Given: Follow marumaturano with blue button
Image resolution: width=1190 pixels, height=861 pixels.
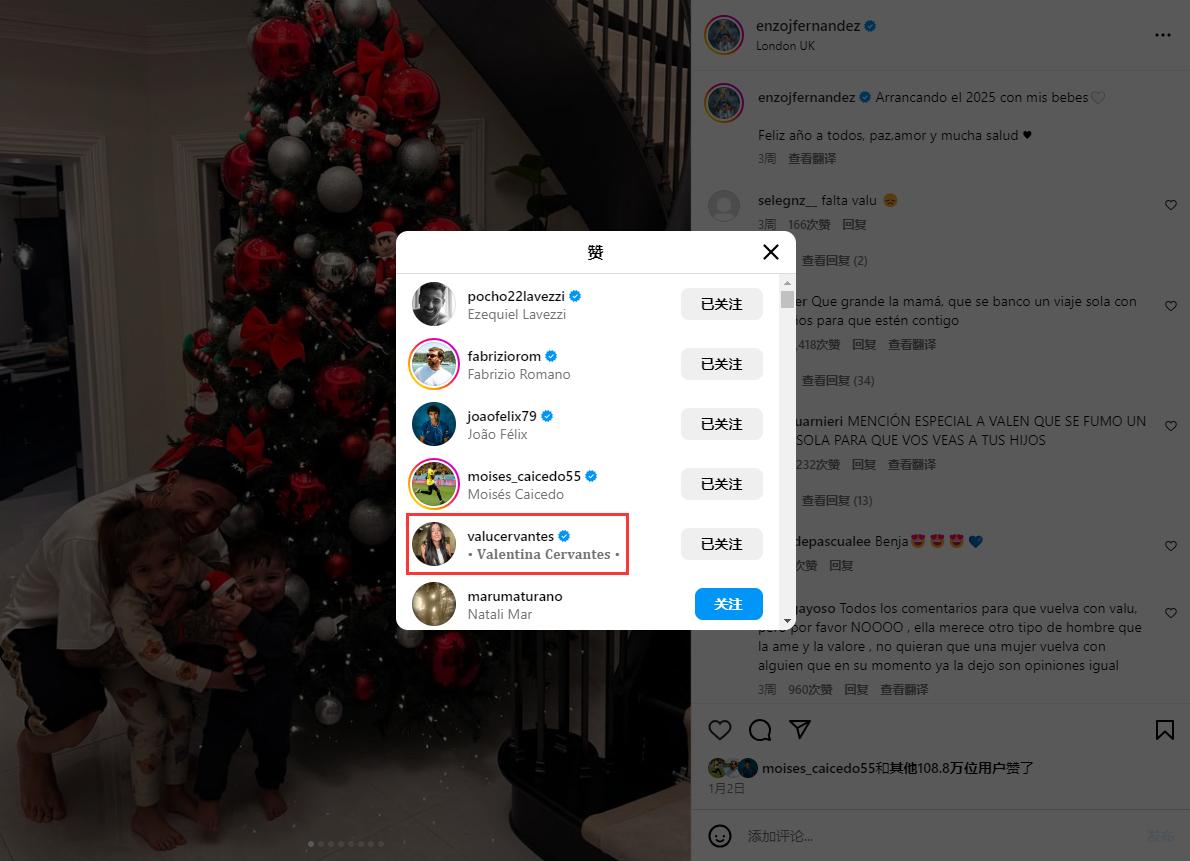Looking at the screenshot, I should coord(729,604).
